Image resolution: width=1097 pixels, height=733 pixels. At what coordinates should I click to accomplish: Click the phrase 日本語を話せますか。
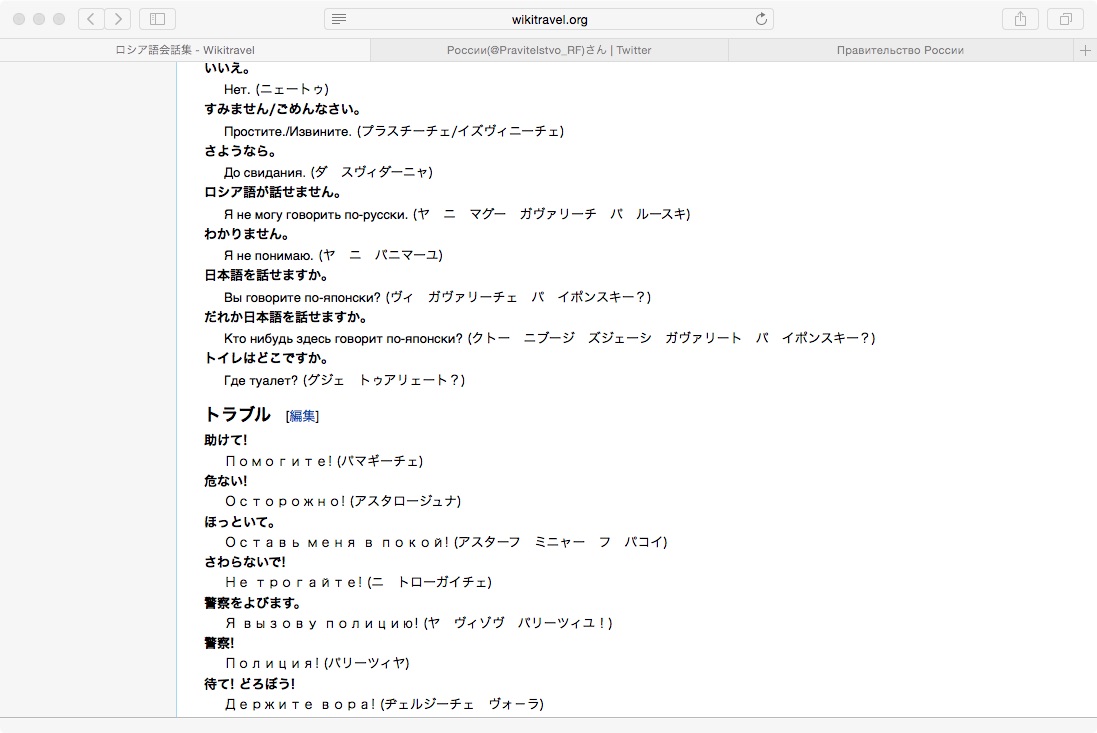point(267,275)
